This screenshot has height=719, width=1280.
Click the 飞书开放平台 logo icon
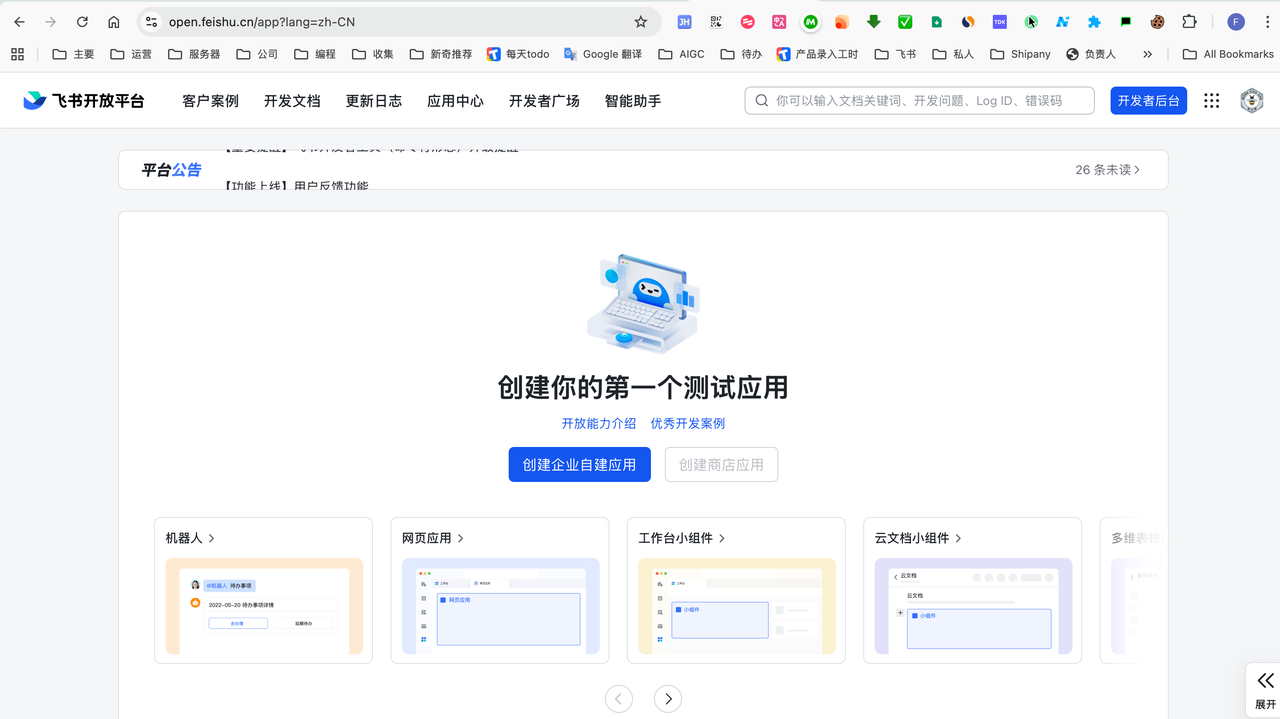click(35, 100)
